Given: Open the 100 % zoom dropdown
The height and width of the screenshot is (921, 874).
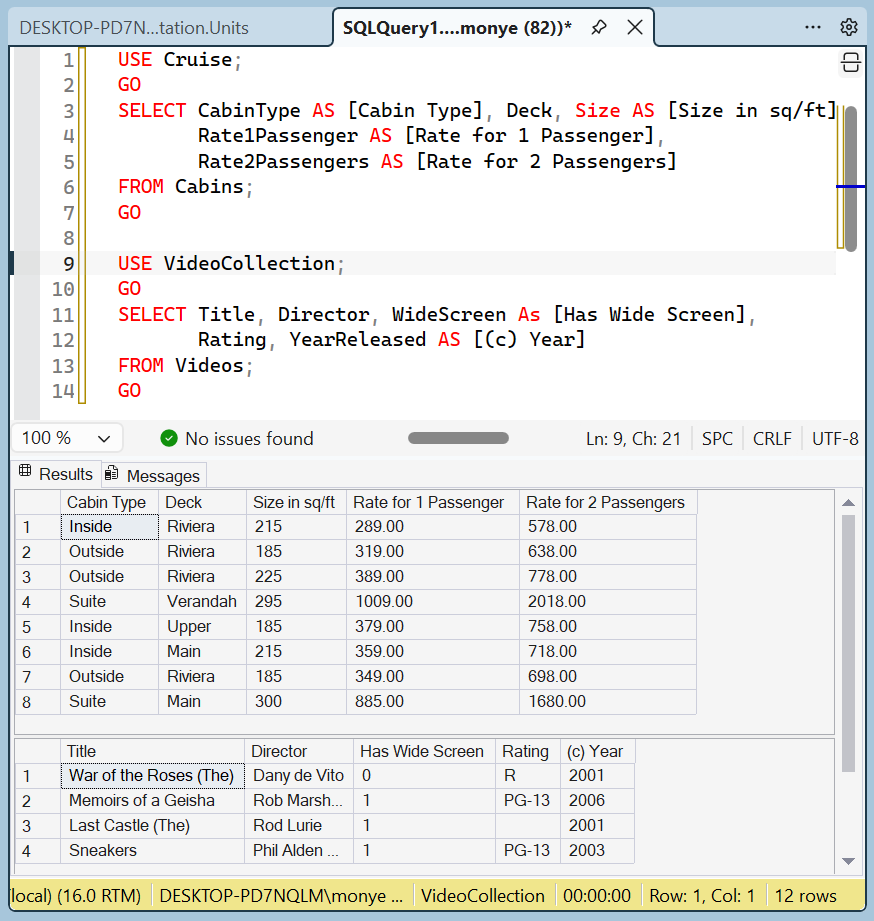Looking at the screenshot, I should (66, 438).
